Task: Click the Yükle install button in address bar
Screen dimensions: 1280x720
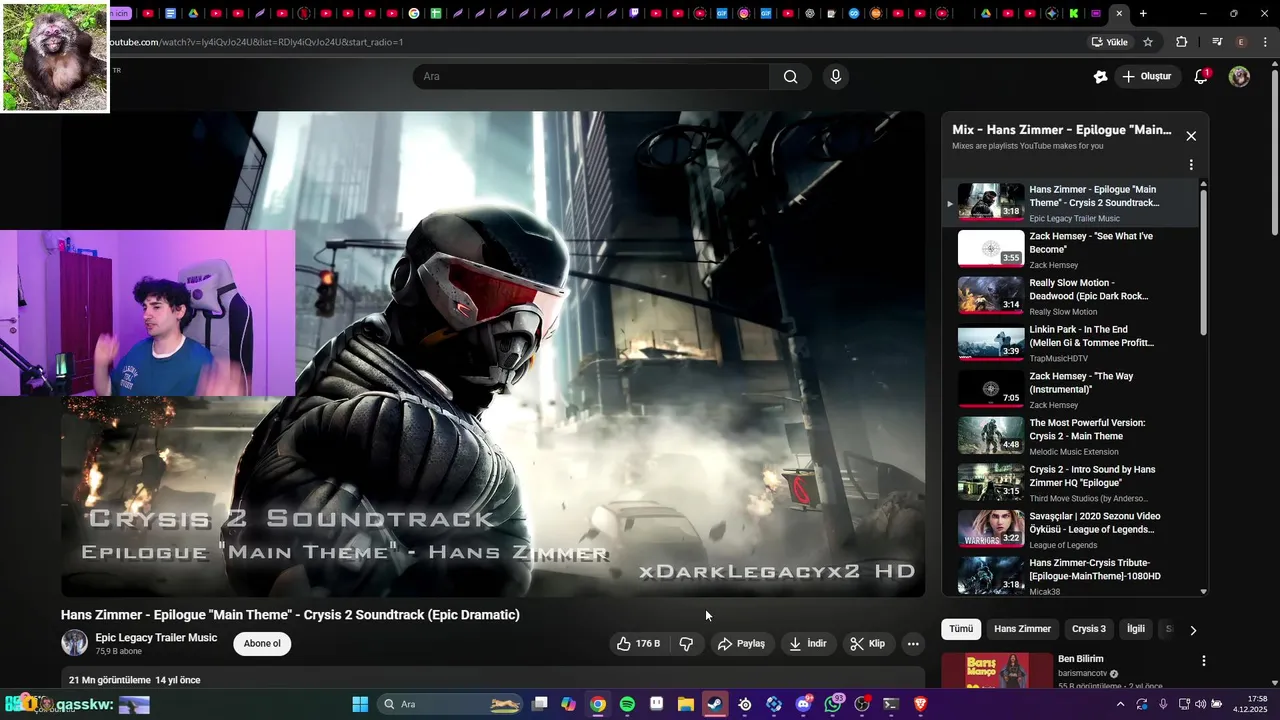Action: [x=1110, y=42]
